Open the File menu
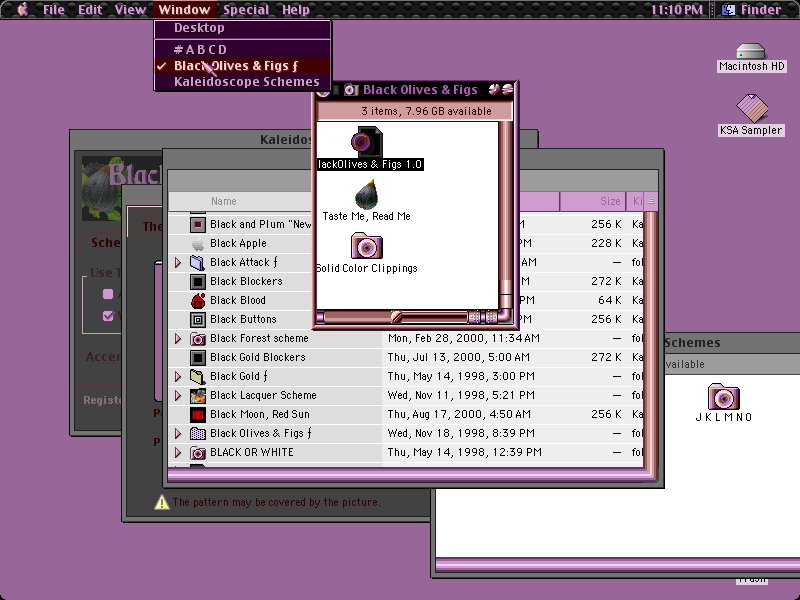The image size is (800, 600). (54, 9)
